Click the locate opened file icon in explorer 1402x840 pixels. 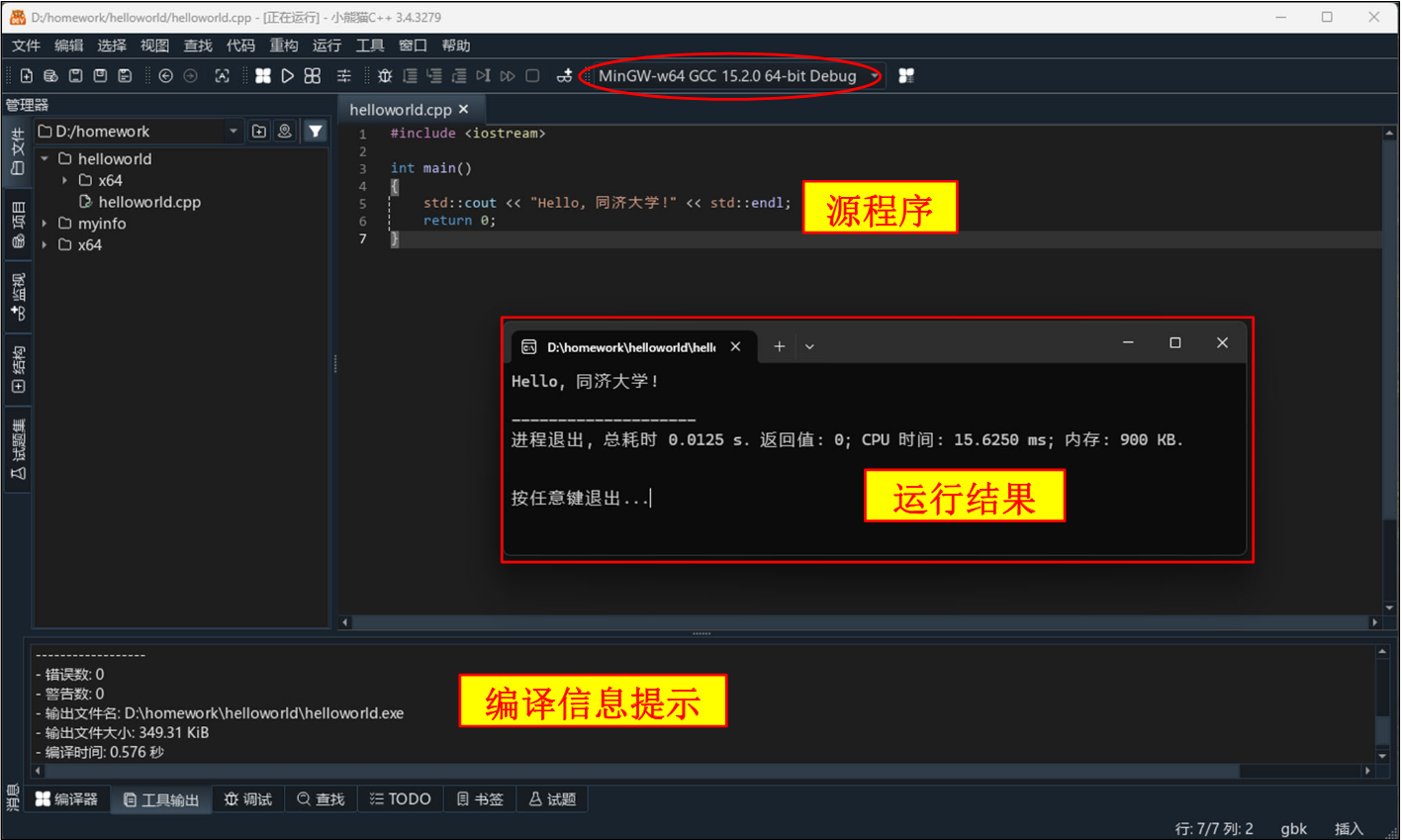click(285, 131)
